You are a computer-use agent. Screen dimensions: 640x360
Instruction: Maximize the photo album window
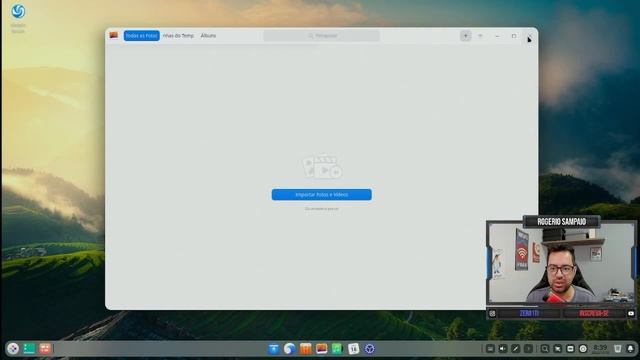pyautogui.click(x=514, y=36)
